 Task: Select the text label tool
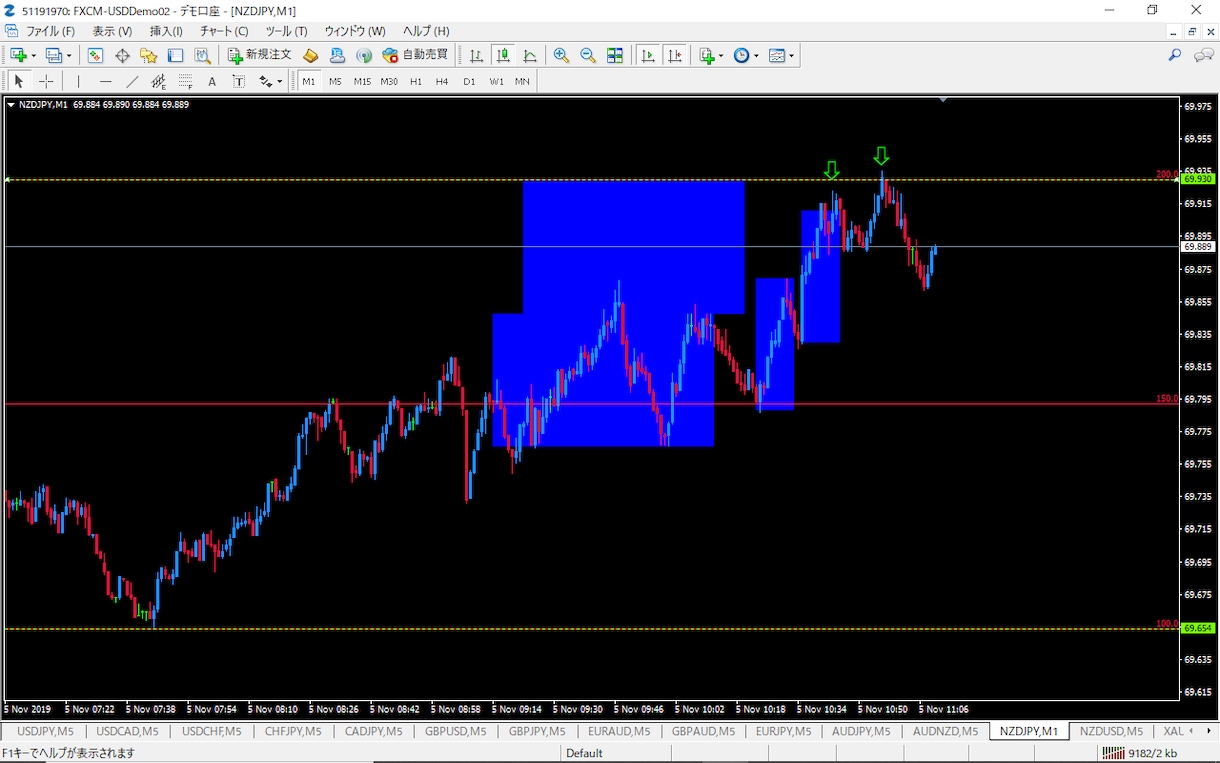pos(238,81)
